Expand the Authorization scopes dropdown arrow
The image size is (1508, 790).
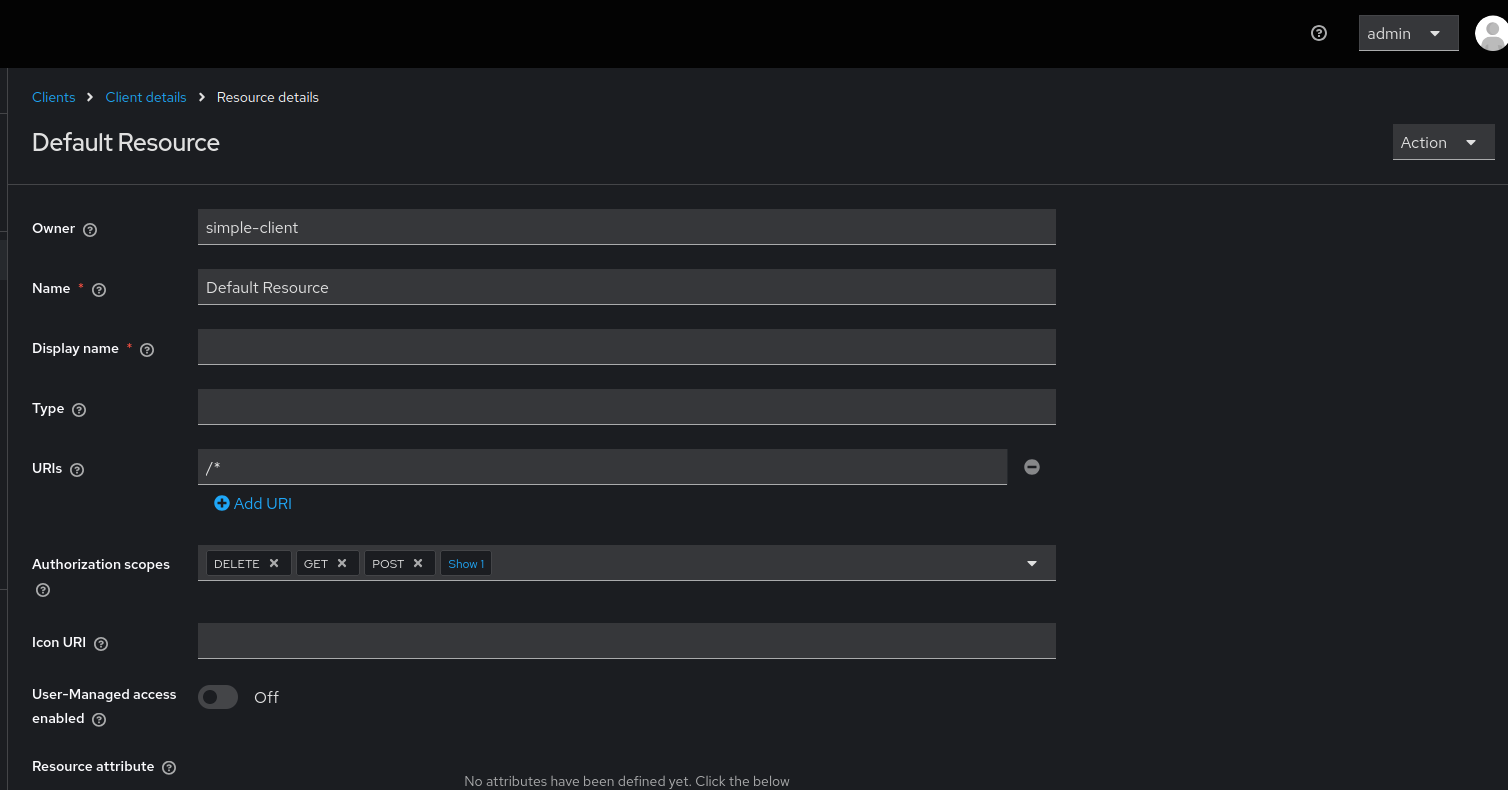point(1031,562)
